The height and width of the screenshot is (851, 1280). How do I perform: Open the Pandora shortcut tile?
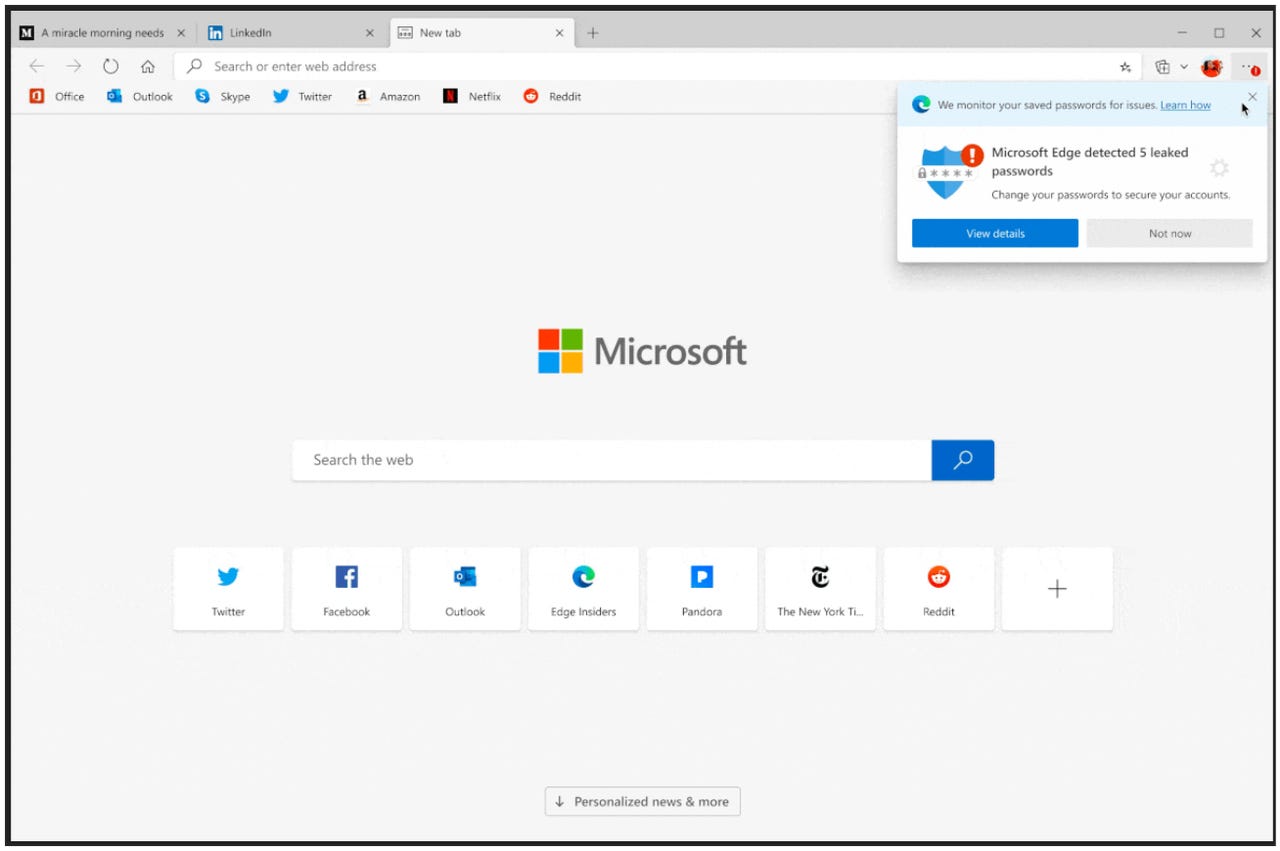tap(701, 588)
